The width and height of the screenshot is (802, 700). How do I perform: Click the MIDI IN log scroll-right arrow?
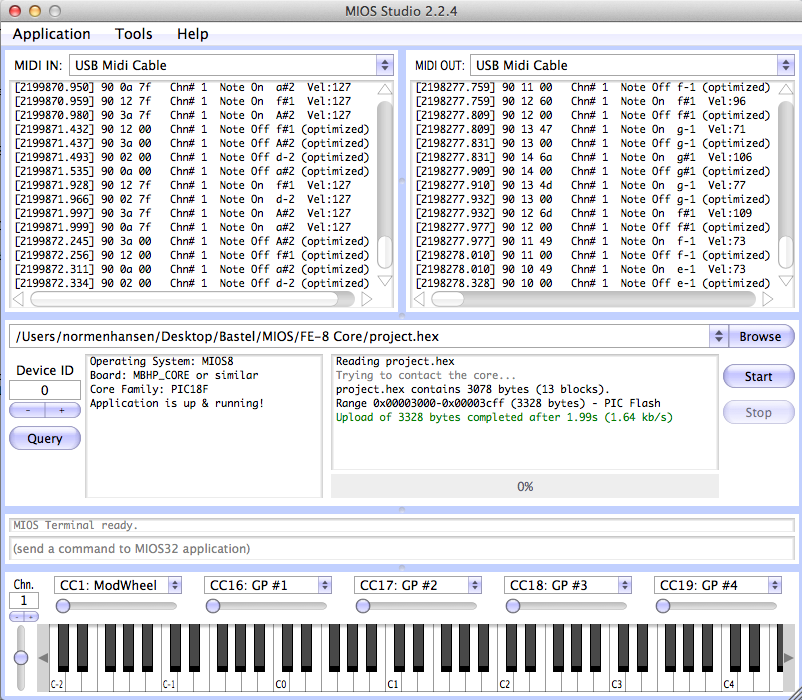click(x=366, y=299)
